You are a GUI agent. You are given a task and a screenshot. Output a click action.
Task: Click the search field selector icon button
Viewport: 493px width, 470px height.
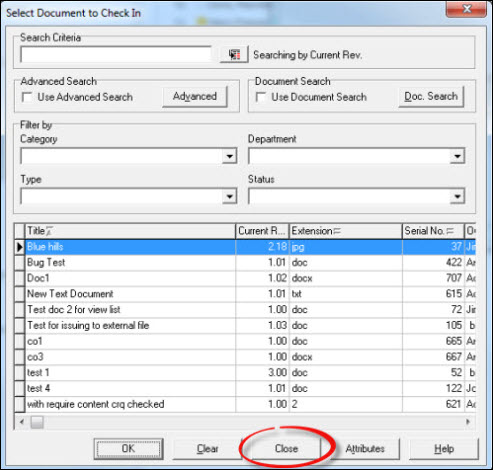(x=234, y=54)
